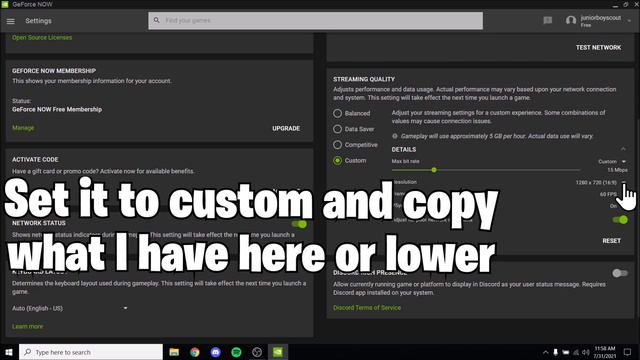Screen dimensions: 640x360
Task: Open the Auto (English - US) keyboard layout dropdown
Action: coord(70,308)
